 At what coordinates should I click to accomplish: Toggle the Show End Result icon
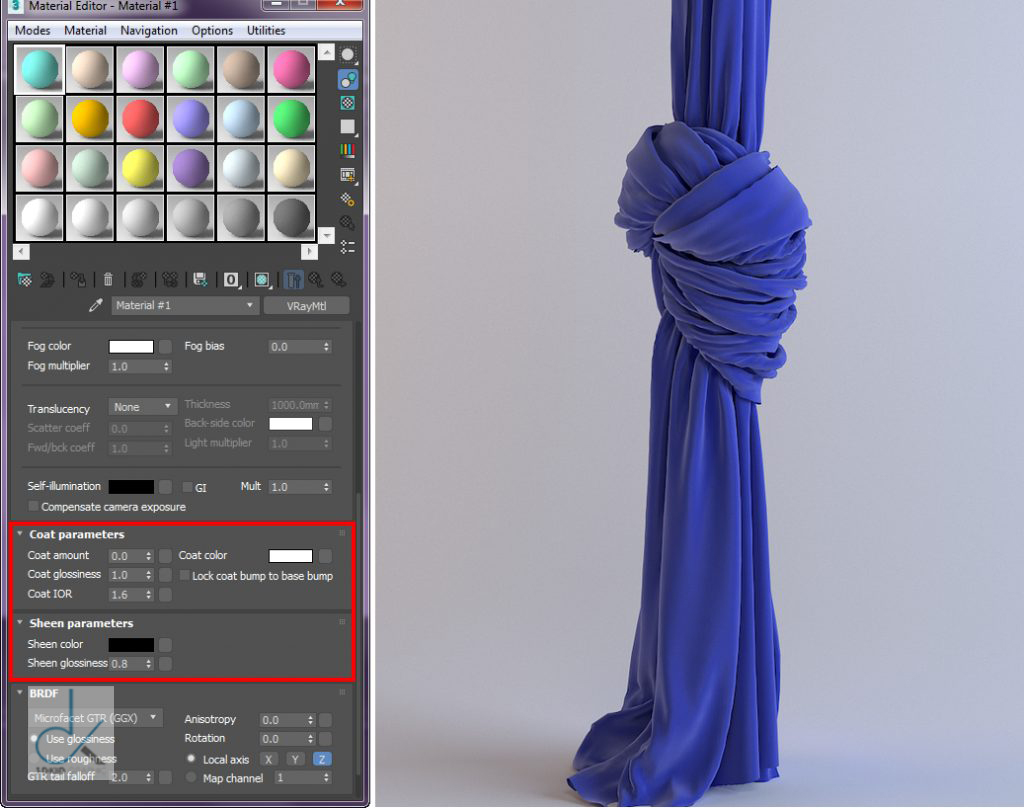point(294,280)
